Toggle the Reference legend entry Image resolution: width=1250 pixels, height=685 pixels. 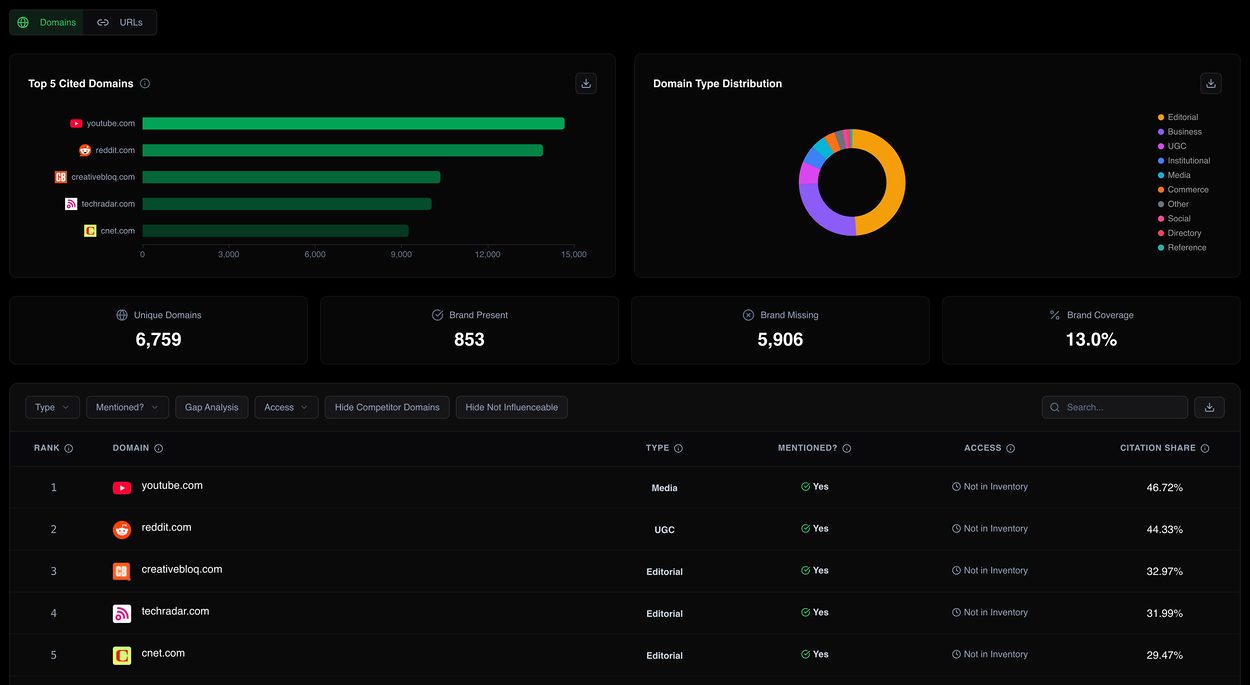pyautogui.click(x=1182, y=247)
